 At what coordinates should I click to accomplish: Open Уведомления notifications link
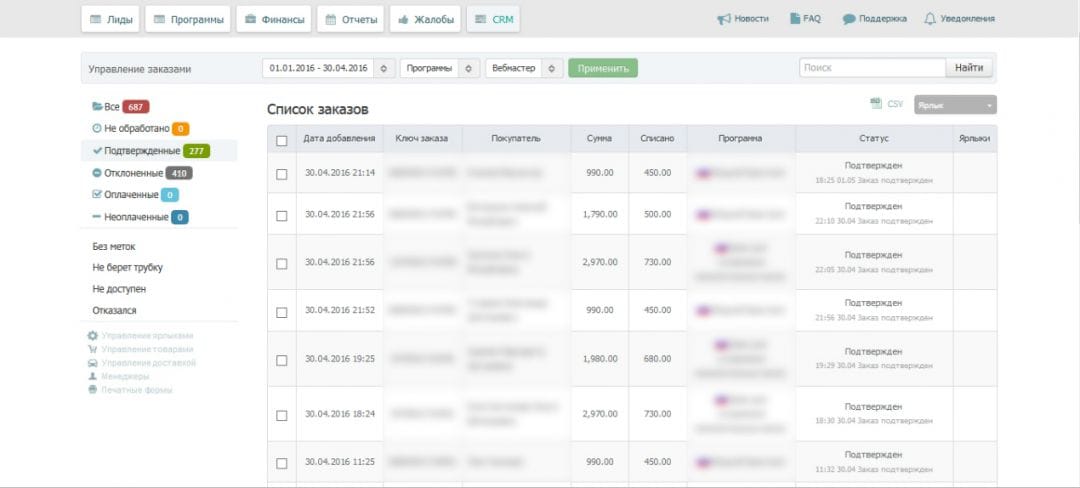(959, 19)
